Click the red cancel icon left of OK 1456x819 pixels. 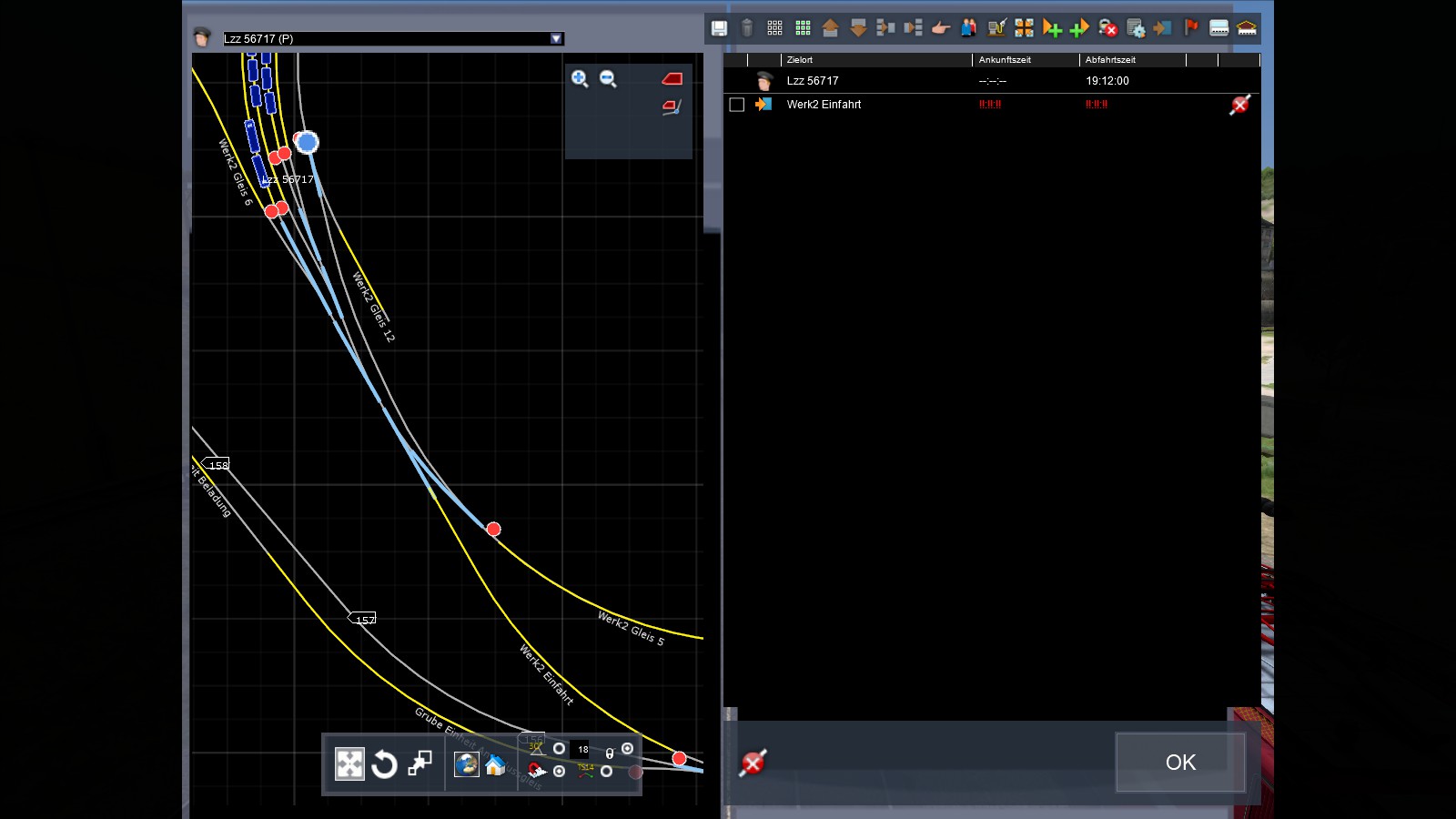[753, 763]
